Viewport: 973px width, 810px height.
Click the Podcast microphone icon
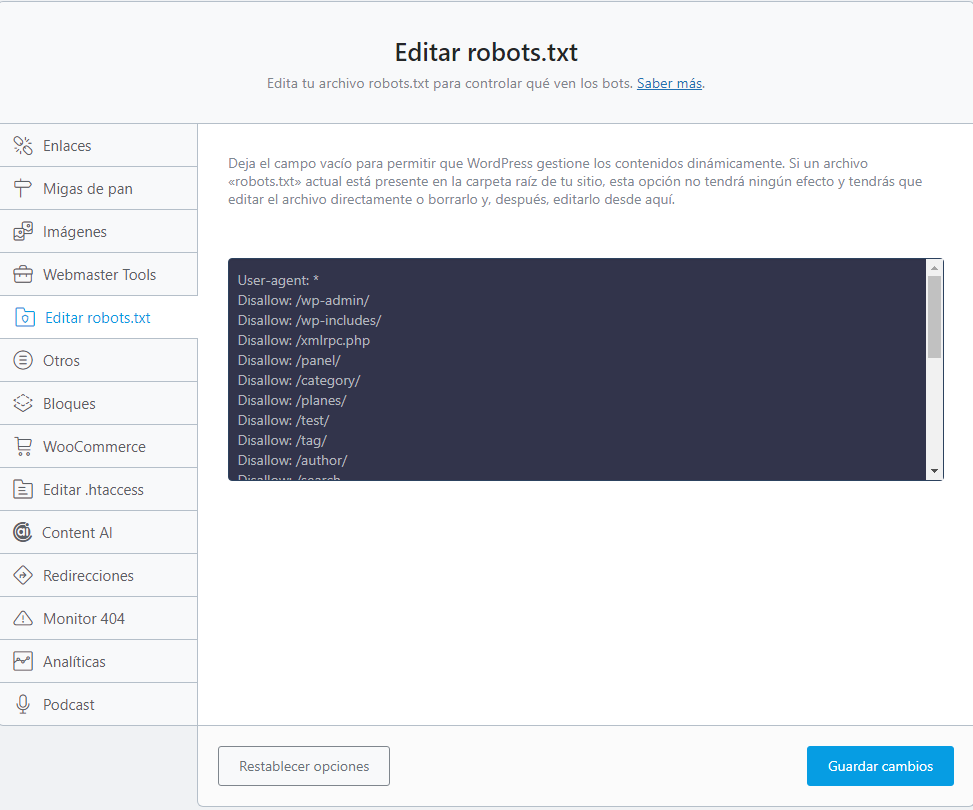coord(23,704)
